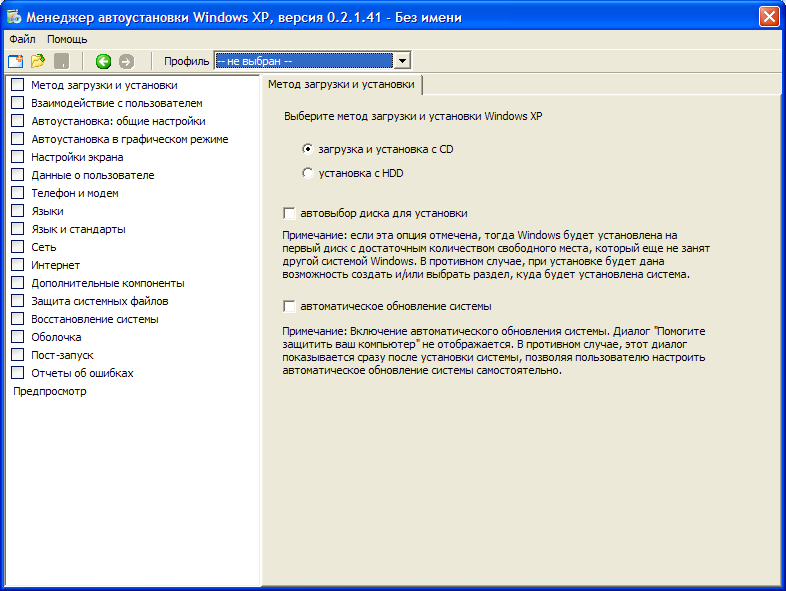The height and width of the screenshot is (591, 786).
Task: Tick checkbox next to 'Языки'
Action: [x=18, y=211]
